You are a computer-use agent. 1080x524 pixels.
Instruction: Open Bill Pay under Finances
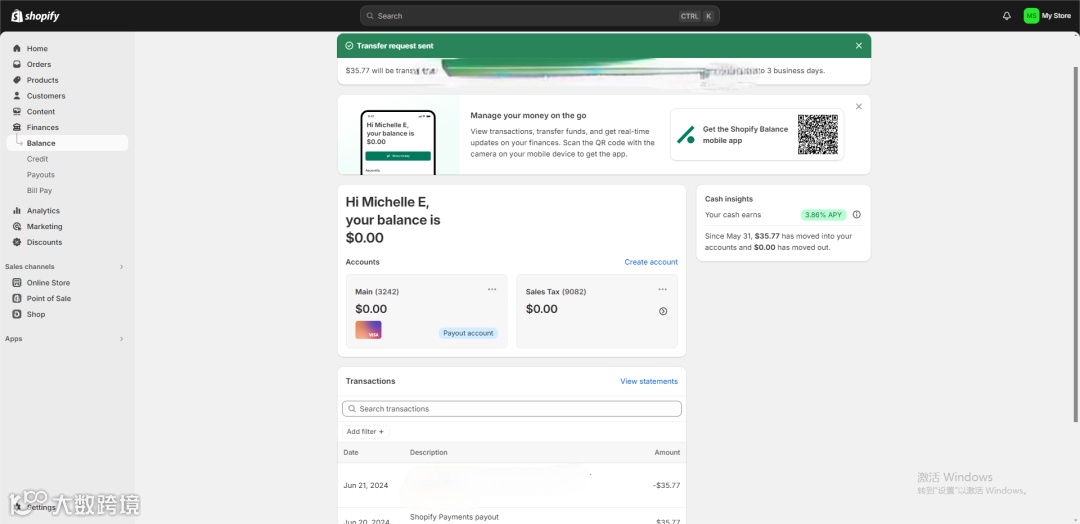point(39,191)
